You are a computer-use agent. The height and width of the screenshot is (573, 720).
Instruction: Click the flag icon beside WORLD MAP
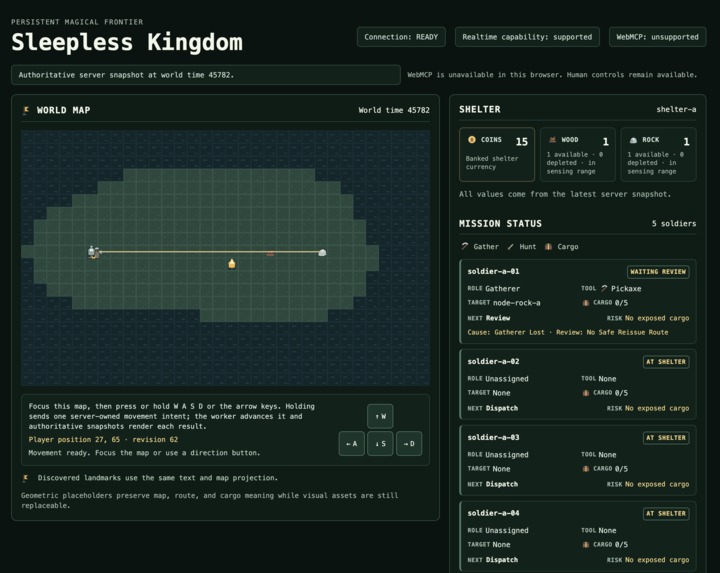click(x=26, y=110)
